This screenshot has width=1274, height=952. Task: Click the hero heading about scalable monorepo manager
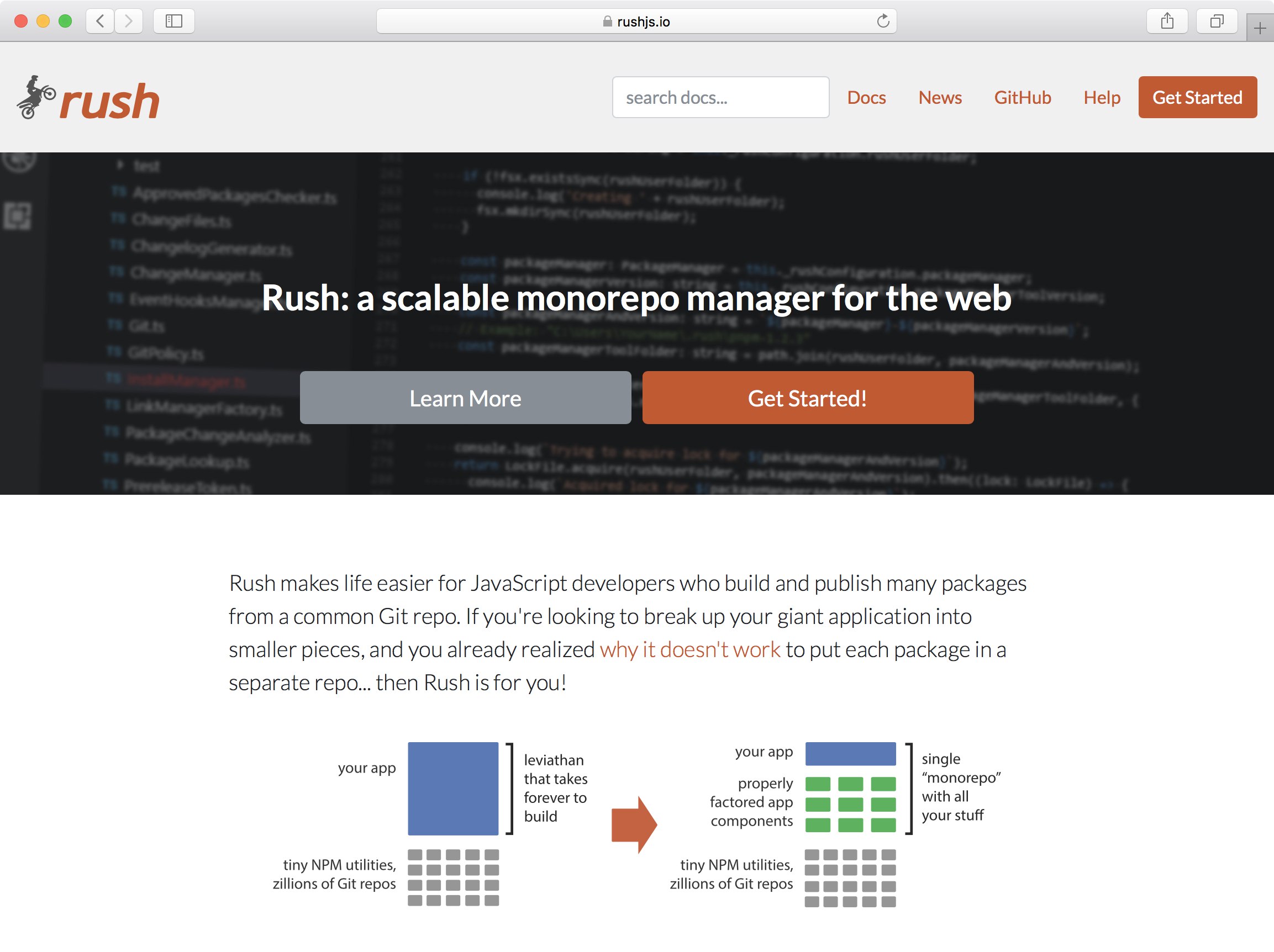point(636,298)
